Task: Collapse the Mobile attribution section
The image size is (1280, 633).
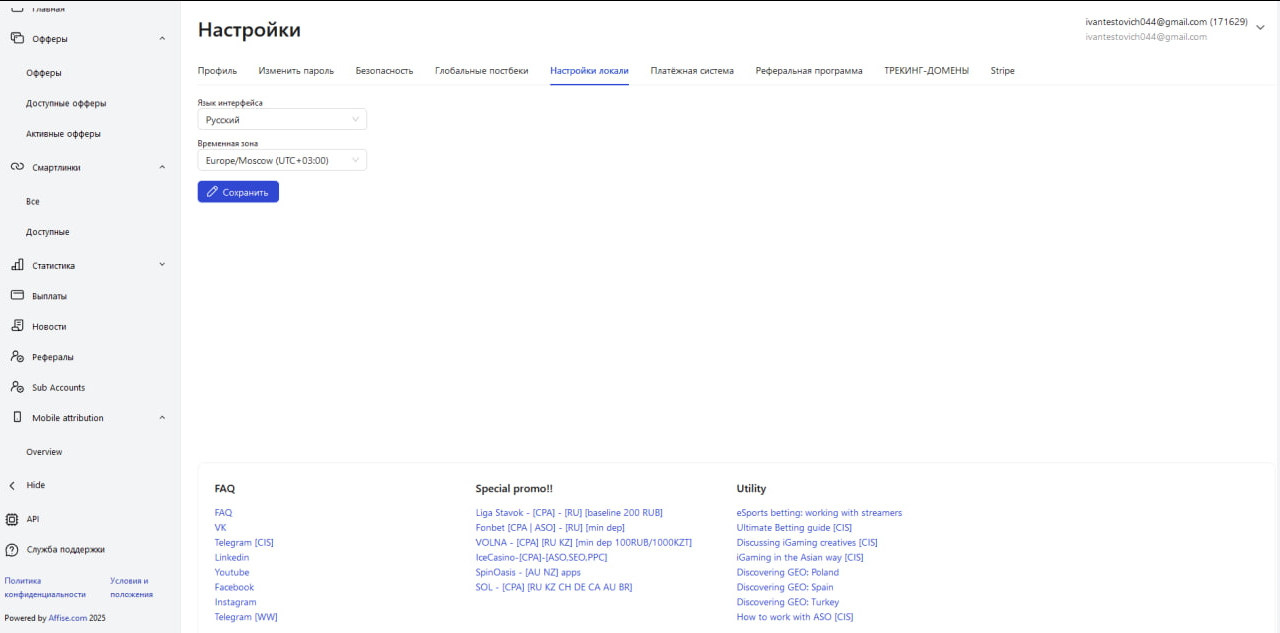Action: pos(162,418)
